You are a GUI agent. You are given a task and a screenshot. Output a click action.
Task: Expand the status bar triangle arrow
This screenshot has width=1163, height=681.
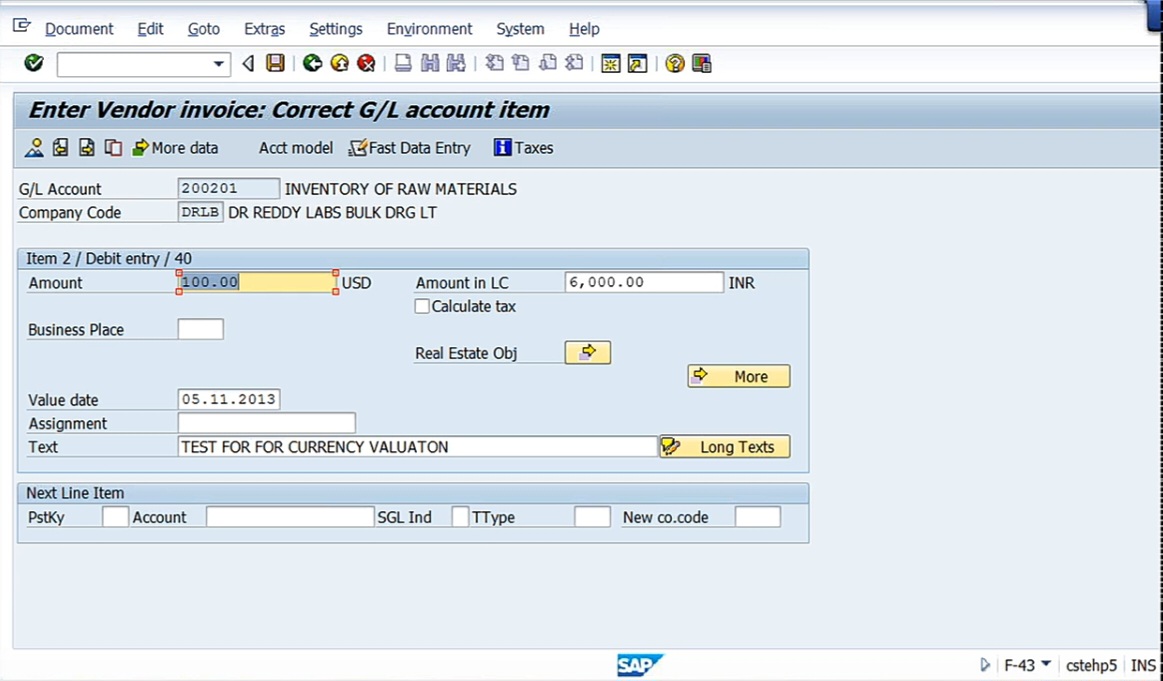[x=985, y=665]
